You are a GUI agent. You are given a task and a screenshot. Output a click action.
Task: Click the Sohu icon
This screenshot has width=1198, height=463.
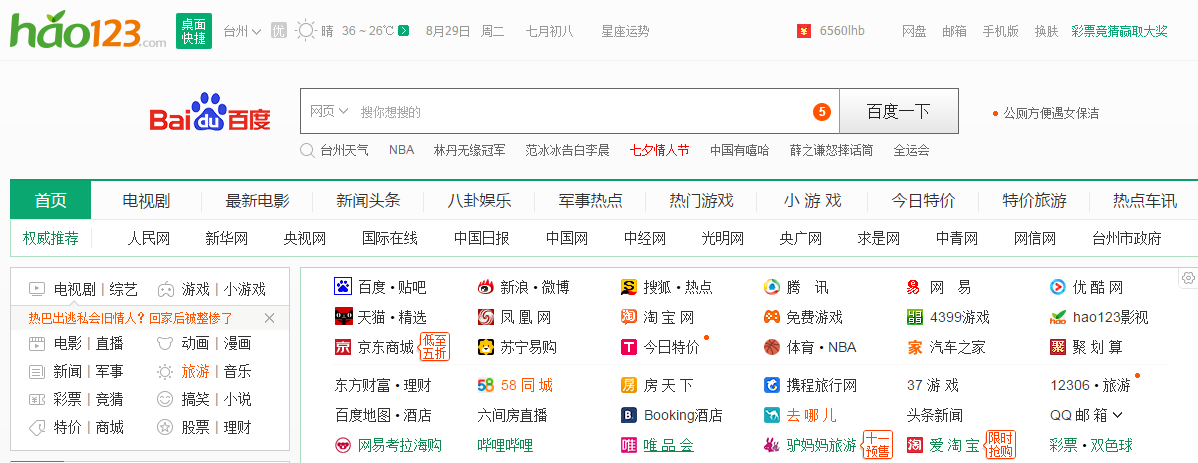(629, 287)
